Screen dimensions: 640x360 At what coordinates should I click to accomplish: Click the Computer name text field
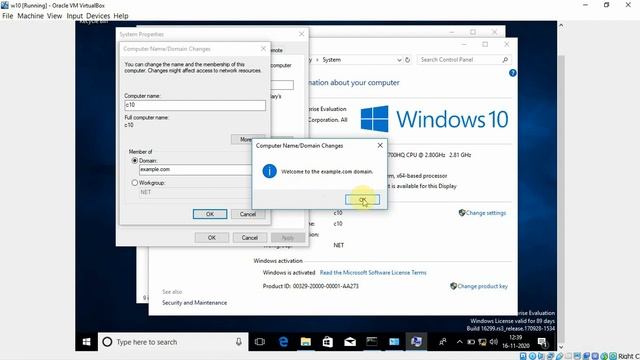(x=195, y=105)
